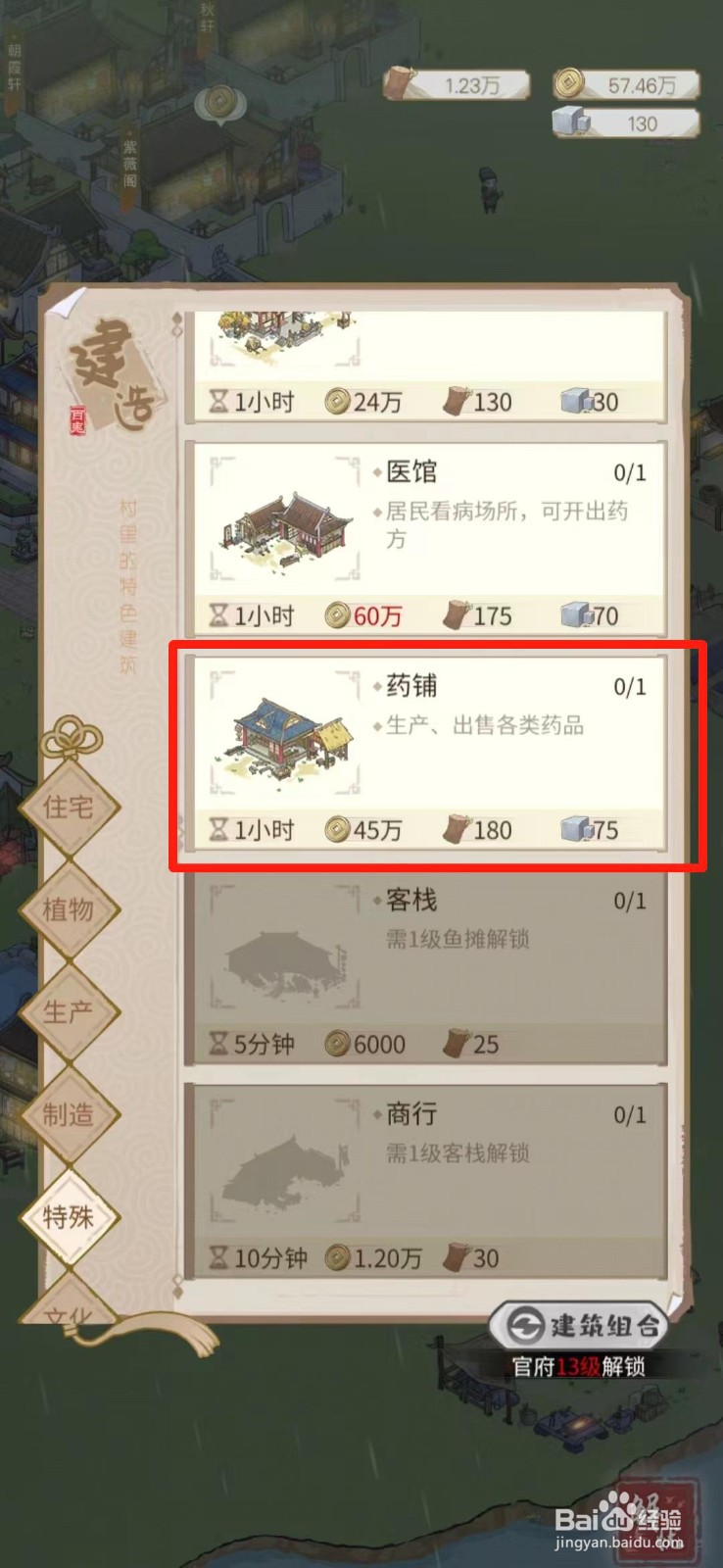Open the partially hidden 文化 tab
Screen dimensions: 723x1568
tap(70, 1303)
